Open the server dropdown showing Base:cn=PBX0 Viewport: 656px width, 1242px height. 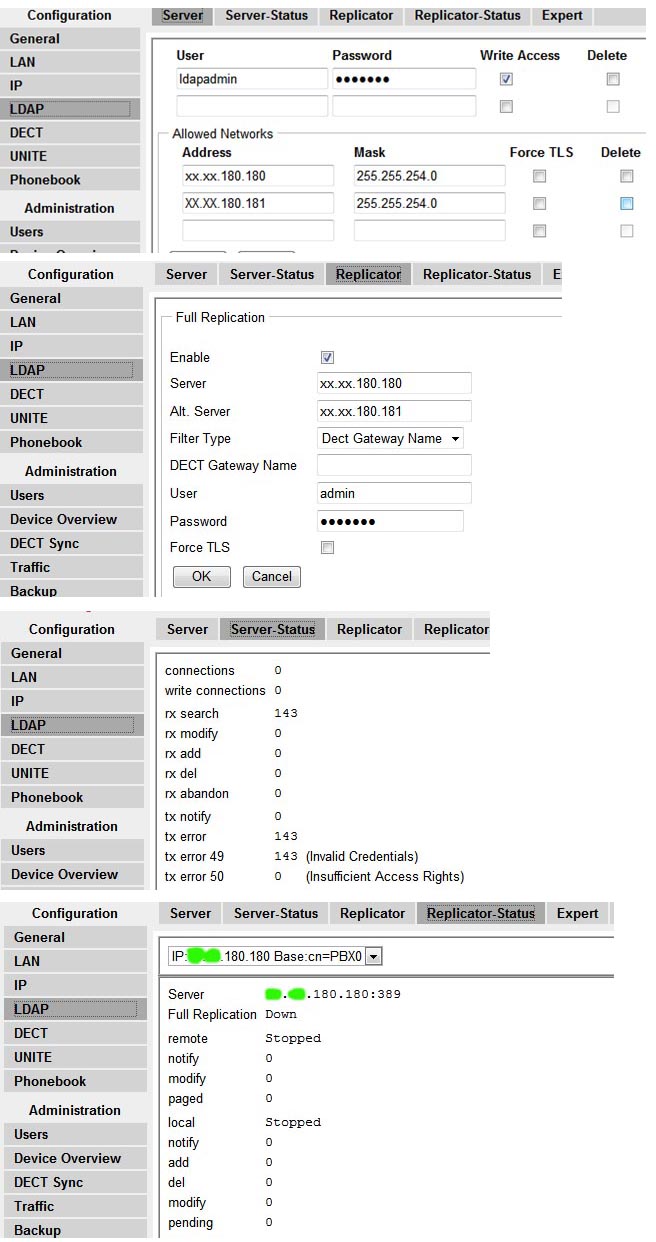click(275, 957)
